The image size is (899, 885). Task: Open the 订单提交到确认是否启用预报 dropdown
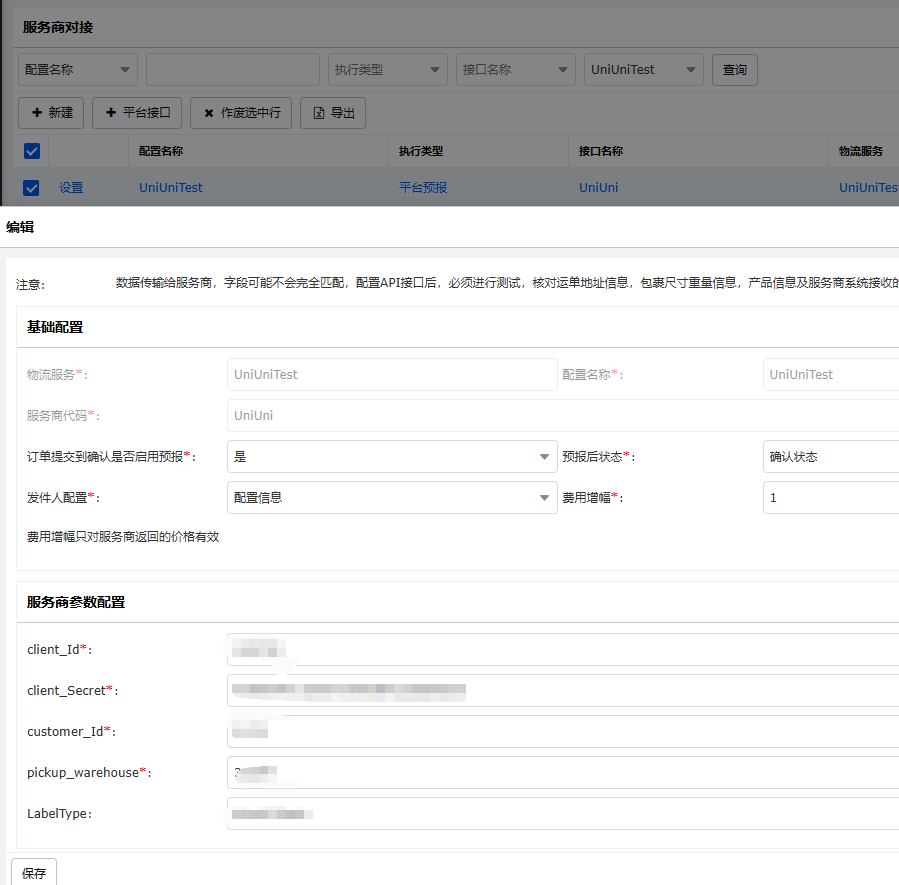pyautogui.click(x=392, y=457)
